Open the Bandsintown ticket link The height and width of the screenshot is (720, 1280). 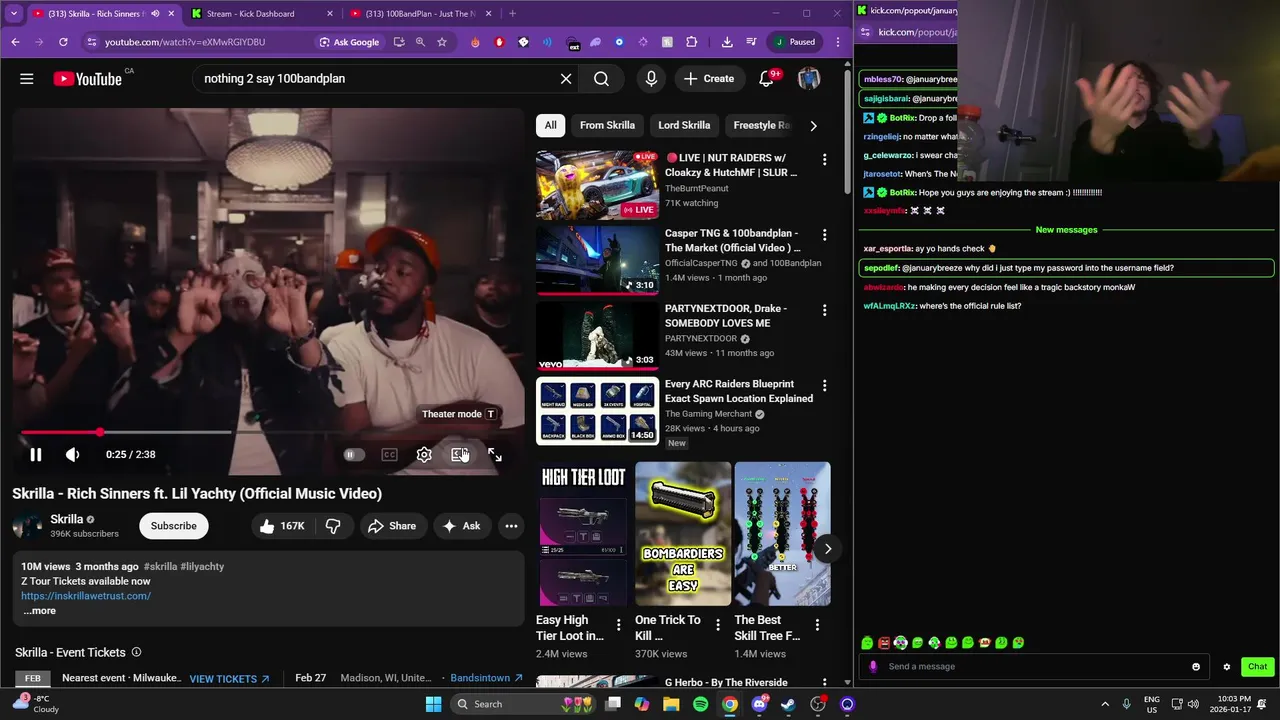pos(487,678)
